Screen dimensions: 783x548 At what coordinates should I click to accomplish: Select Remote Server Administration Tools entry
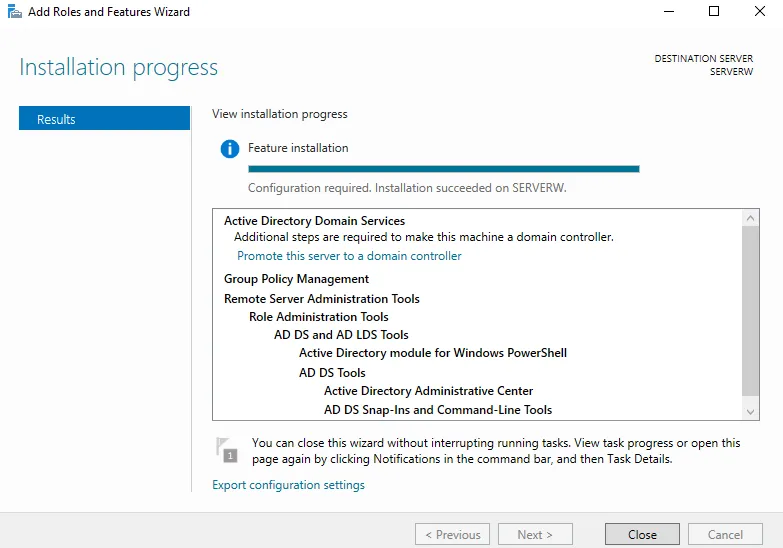tap(322, 299)
